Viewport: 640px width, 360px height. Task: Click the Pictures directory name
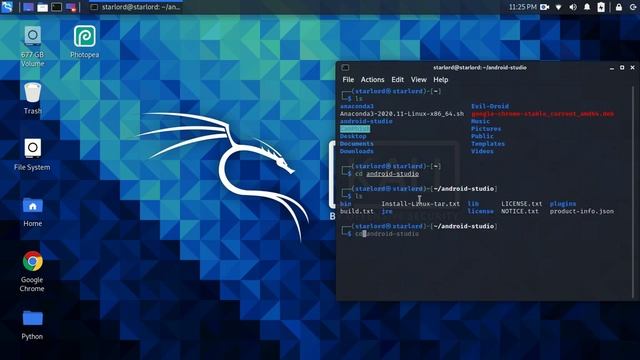486,129
